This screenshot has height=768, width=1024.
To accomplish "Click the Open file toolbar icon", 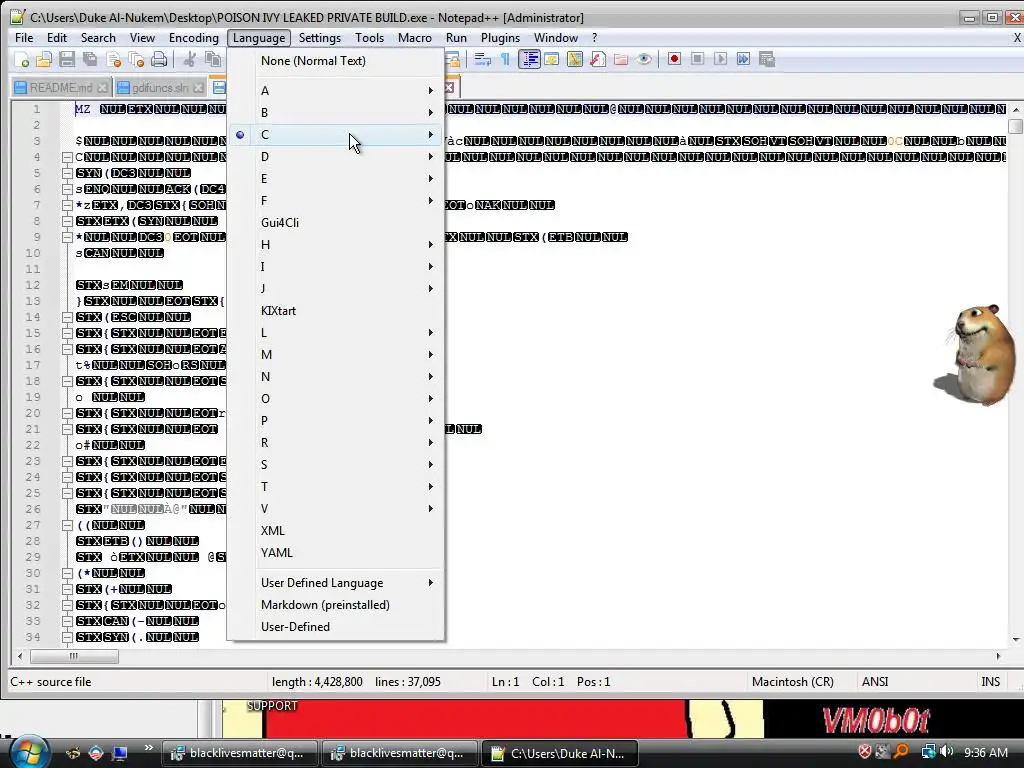I will 44,60.
